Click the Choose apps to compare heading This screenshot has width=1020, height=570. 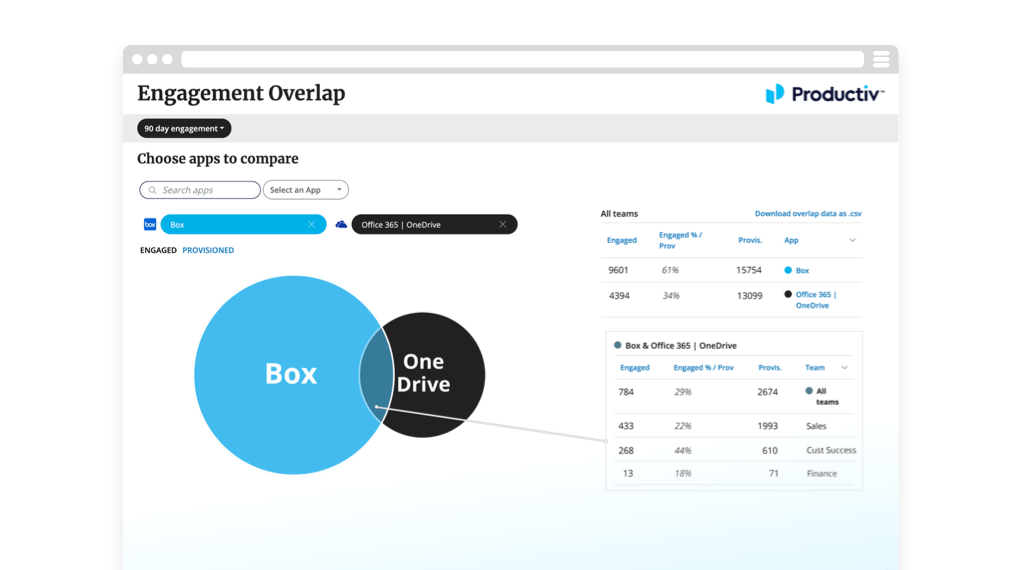click(x=218, y=159)
